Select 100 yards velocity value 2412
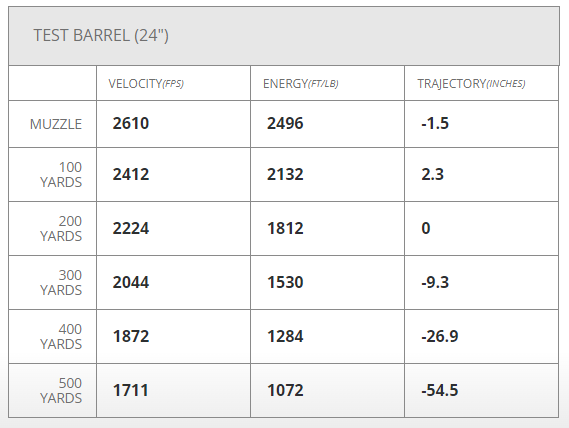This screenshot has height=428, width=569. 131,174
